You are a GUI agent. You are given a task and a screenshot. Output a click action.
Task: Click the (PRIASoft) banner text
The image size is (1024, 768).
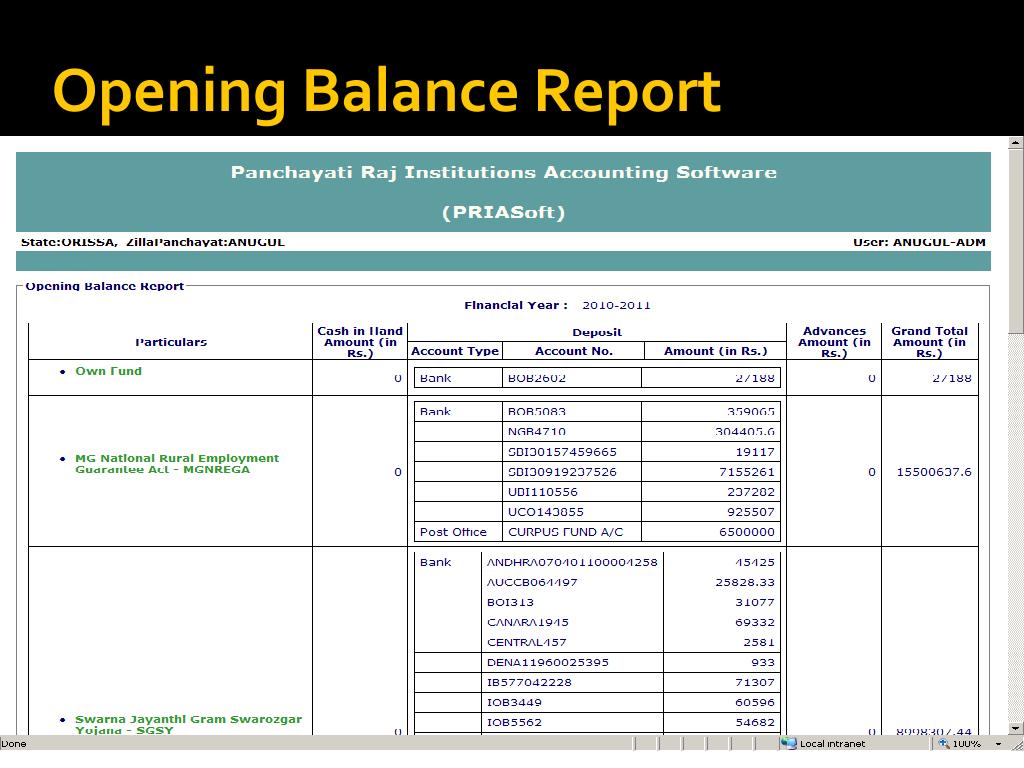[504, 212]
